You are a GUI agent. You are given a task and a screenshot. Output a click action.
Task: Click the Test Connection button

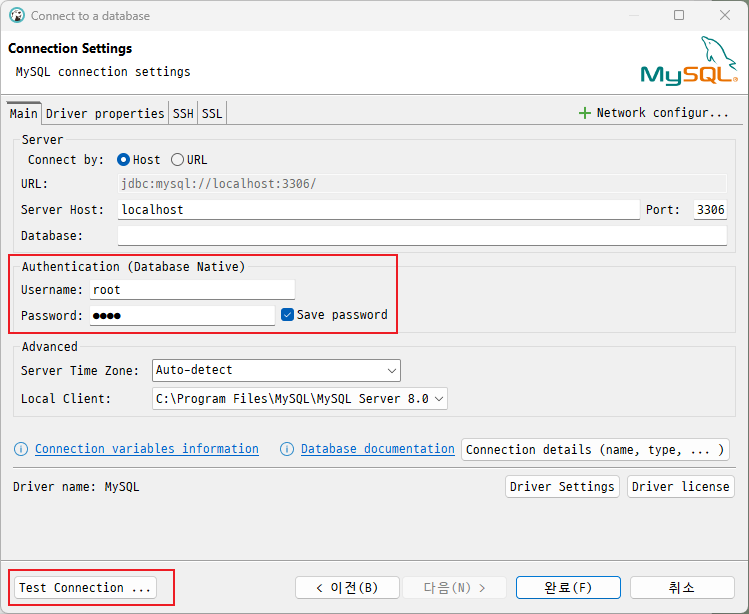(x=86, y=587)
